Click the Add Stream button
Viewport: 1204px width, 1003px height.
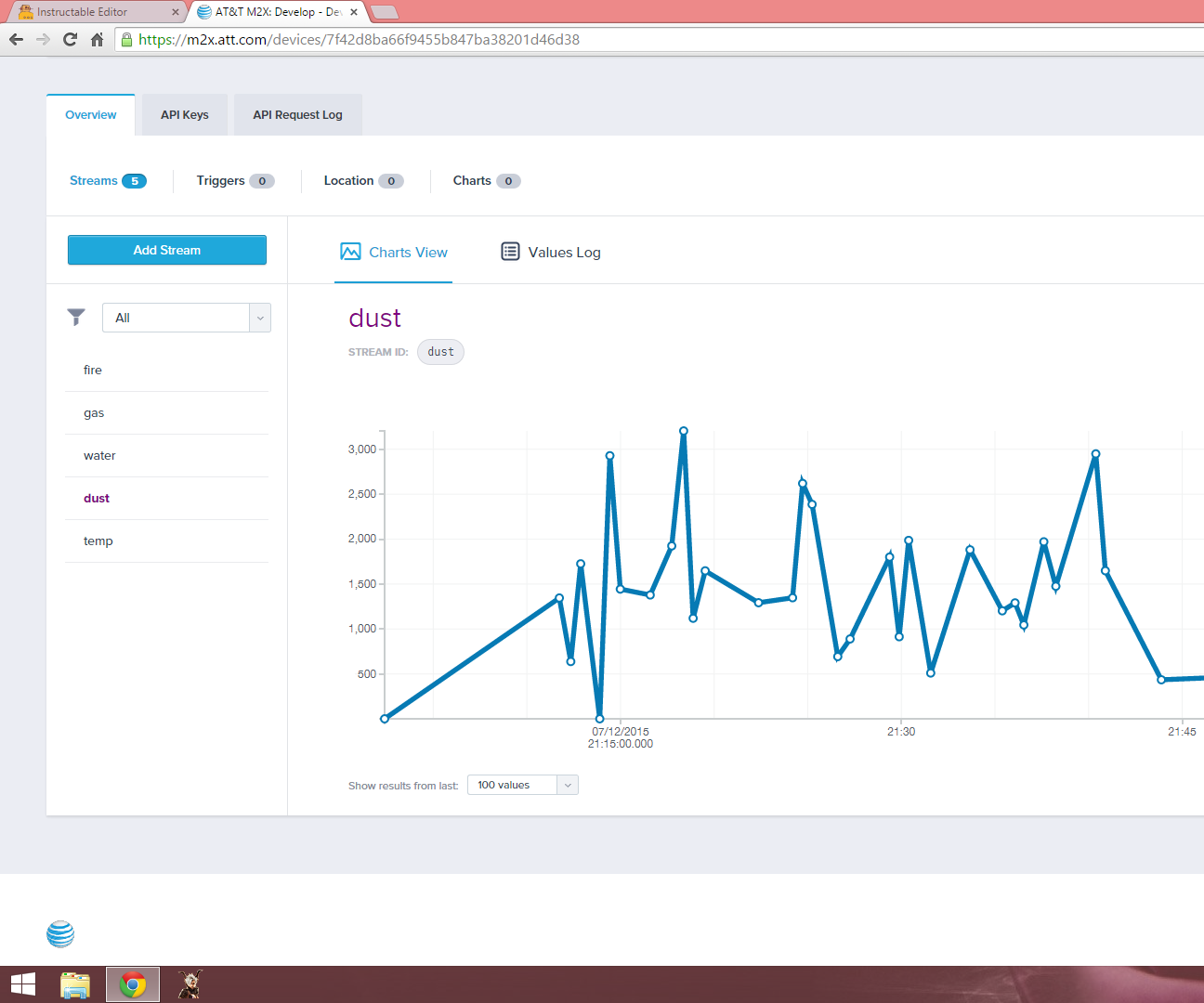(167, 250)
